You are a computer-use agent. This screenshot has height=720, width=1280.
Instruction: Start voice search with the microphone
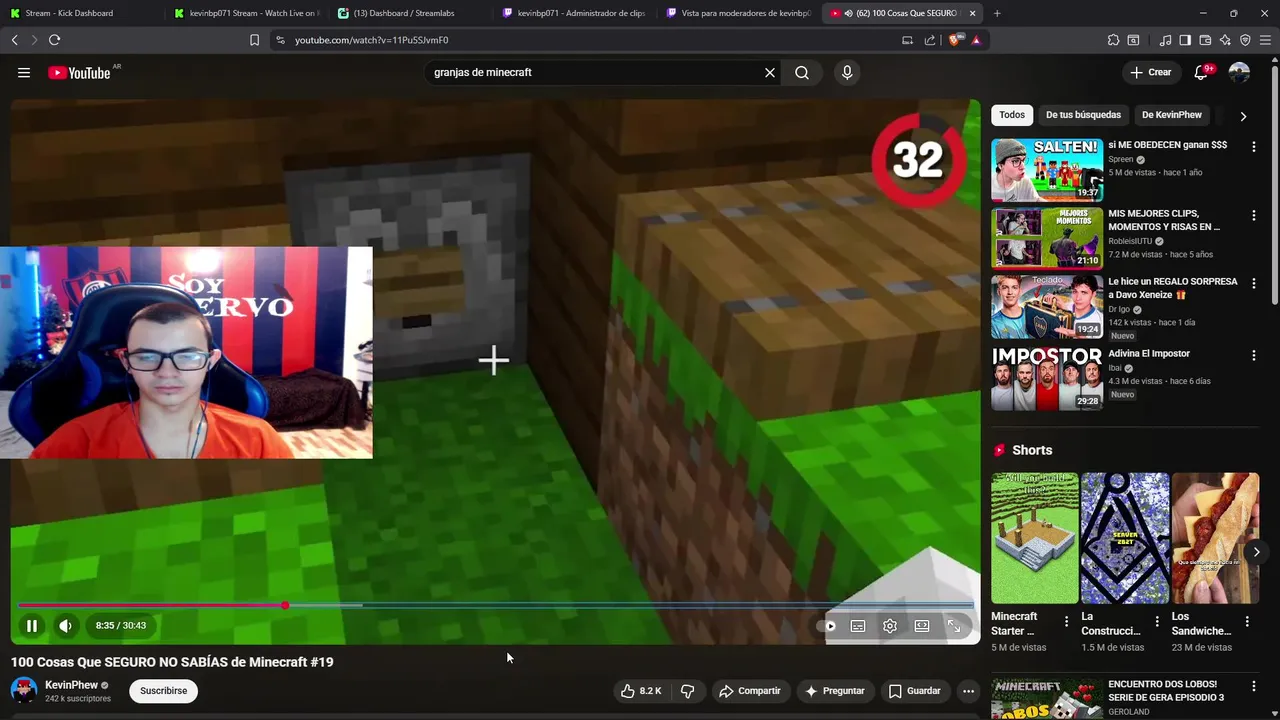click(x=847, y=72)
